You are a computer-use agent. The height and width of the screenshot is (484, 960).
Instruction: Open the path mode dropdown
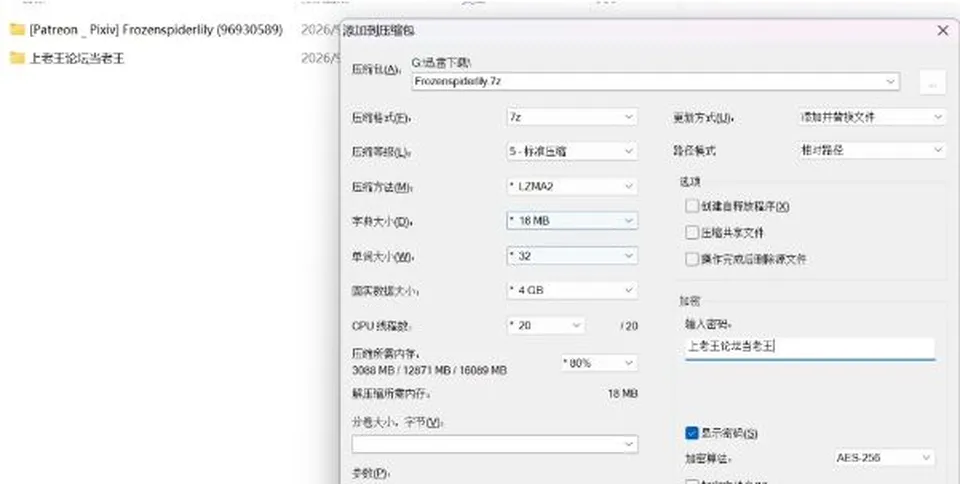coord(872,150)
